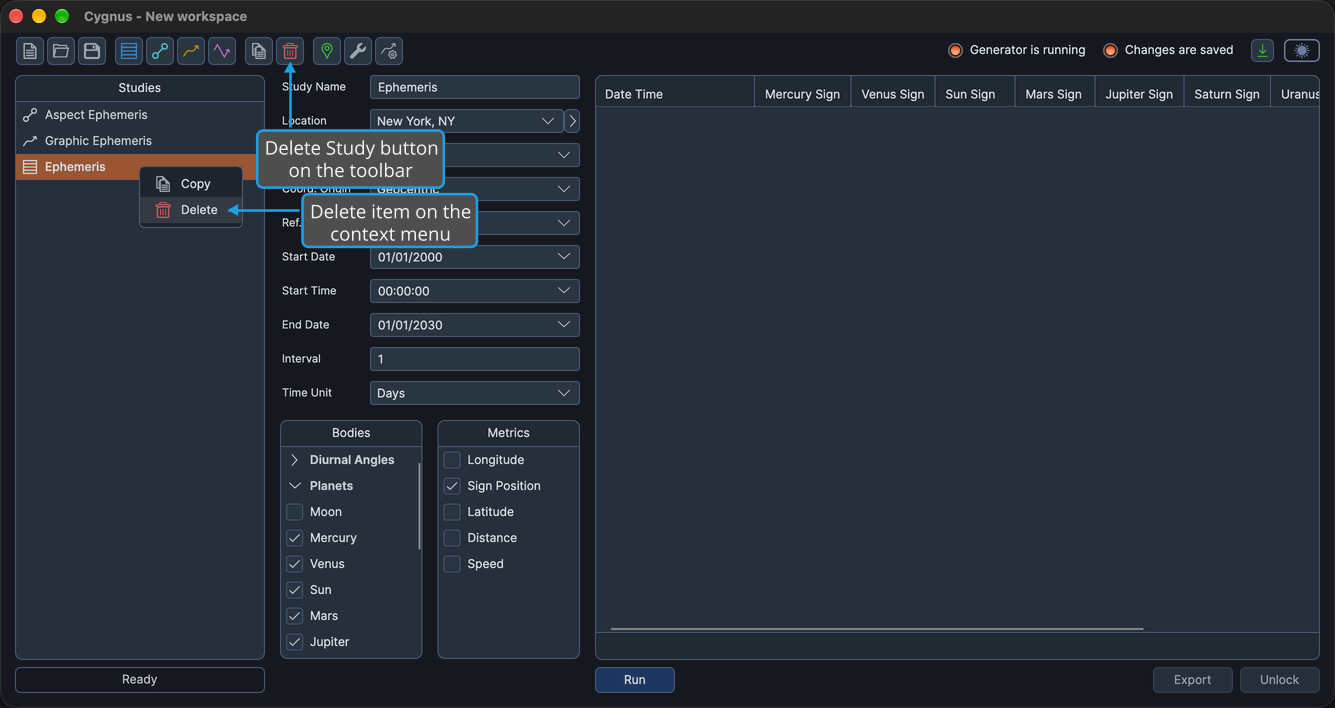Image resolution: width=1335 pixels, height=708 pixels.
Task: Click the Interval input field
Action: point(475,359)
